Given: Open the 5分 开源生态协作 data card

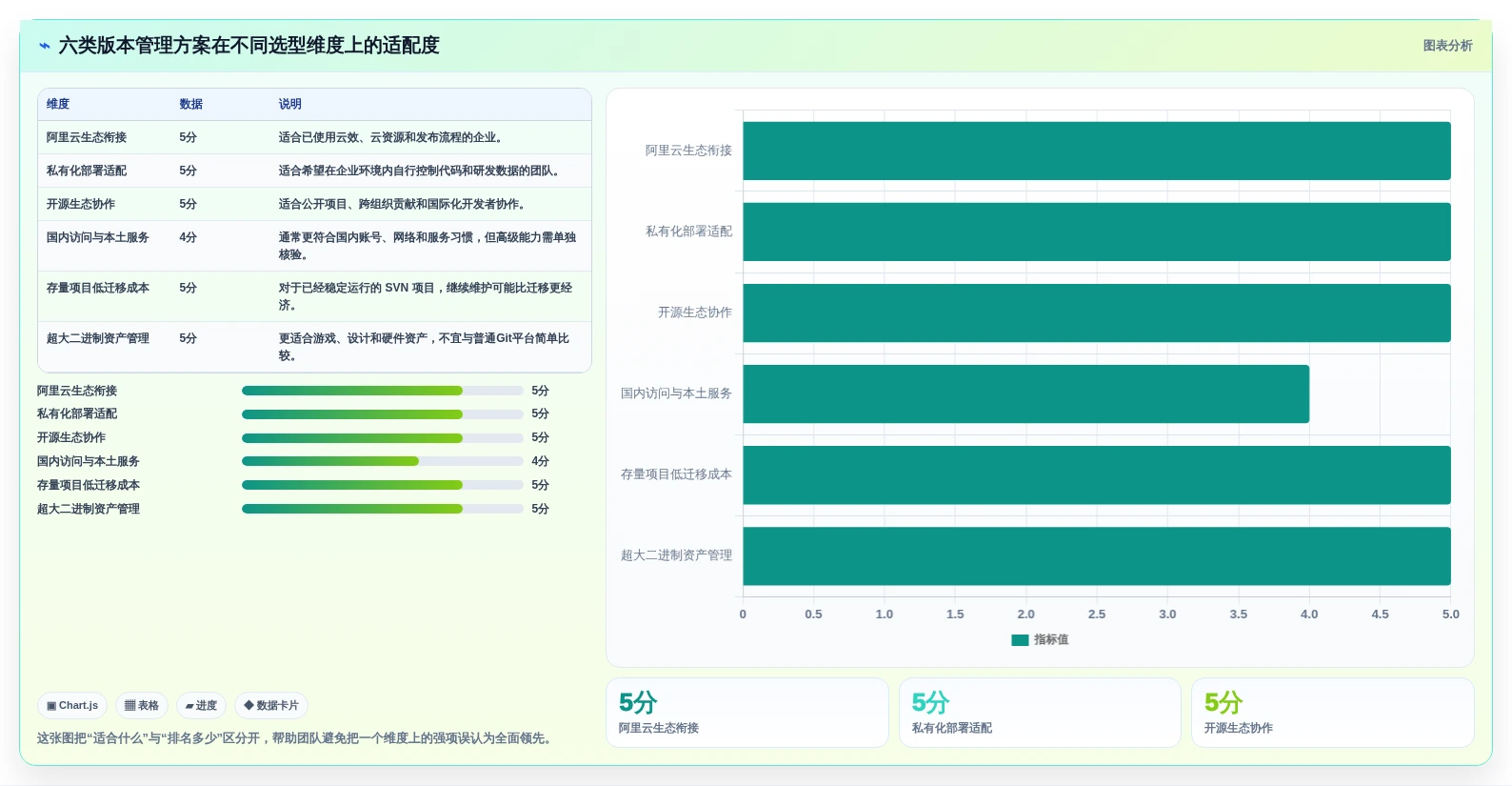Looking at the screenshot, I should (x=1333, y=713).
